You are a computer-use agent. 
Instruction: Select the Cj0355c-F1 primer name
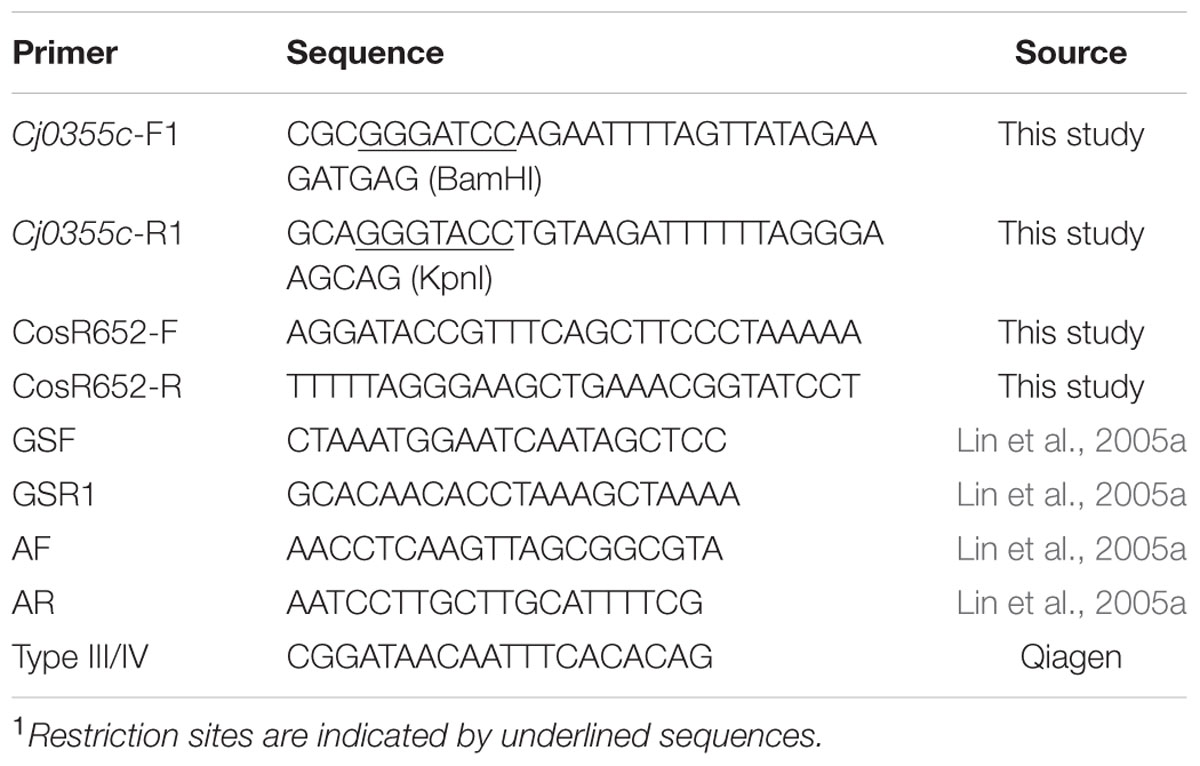(x=96, y=134)
